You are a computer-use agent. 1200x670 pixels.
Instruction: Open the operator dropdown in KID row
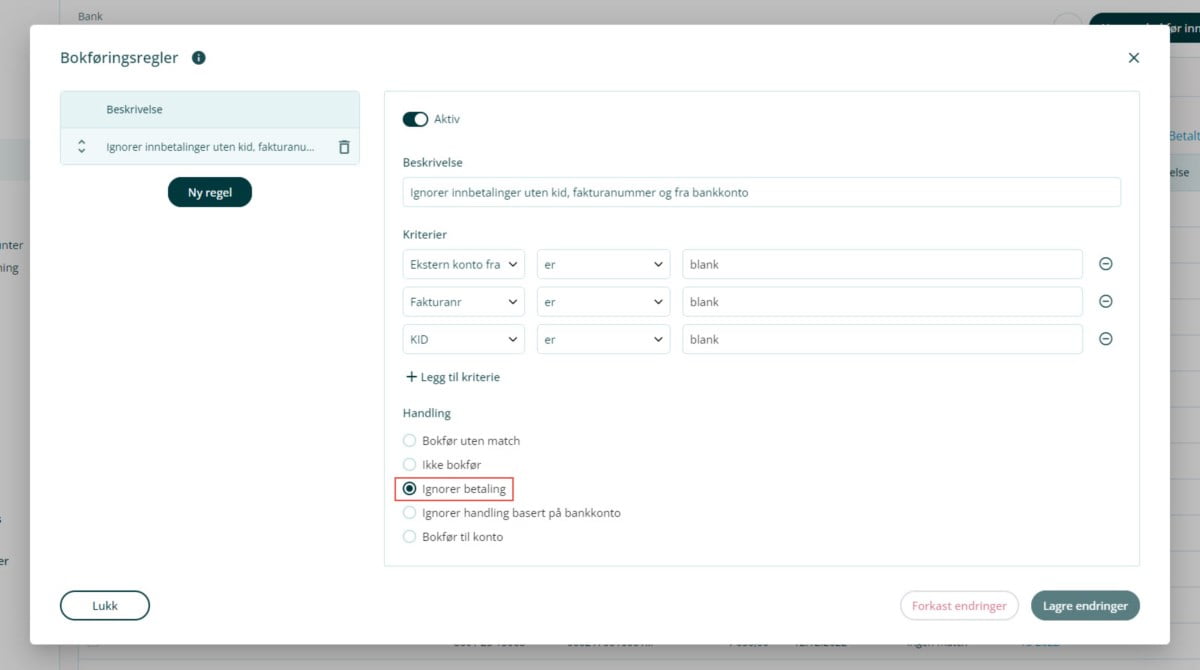(x=603, y=339)
